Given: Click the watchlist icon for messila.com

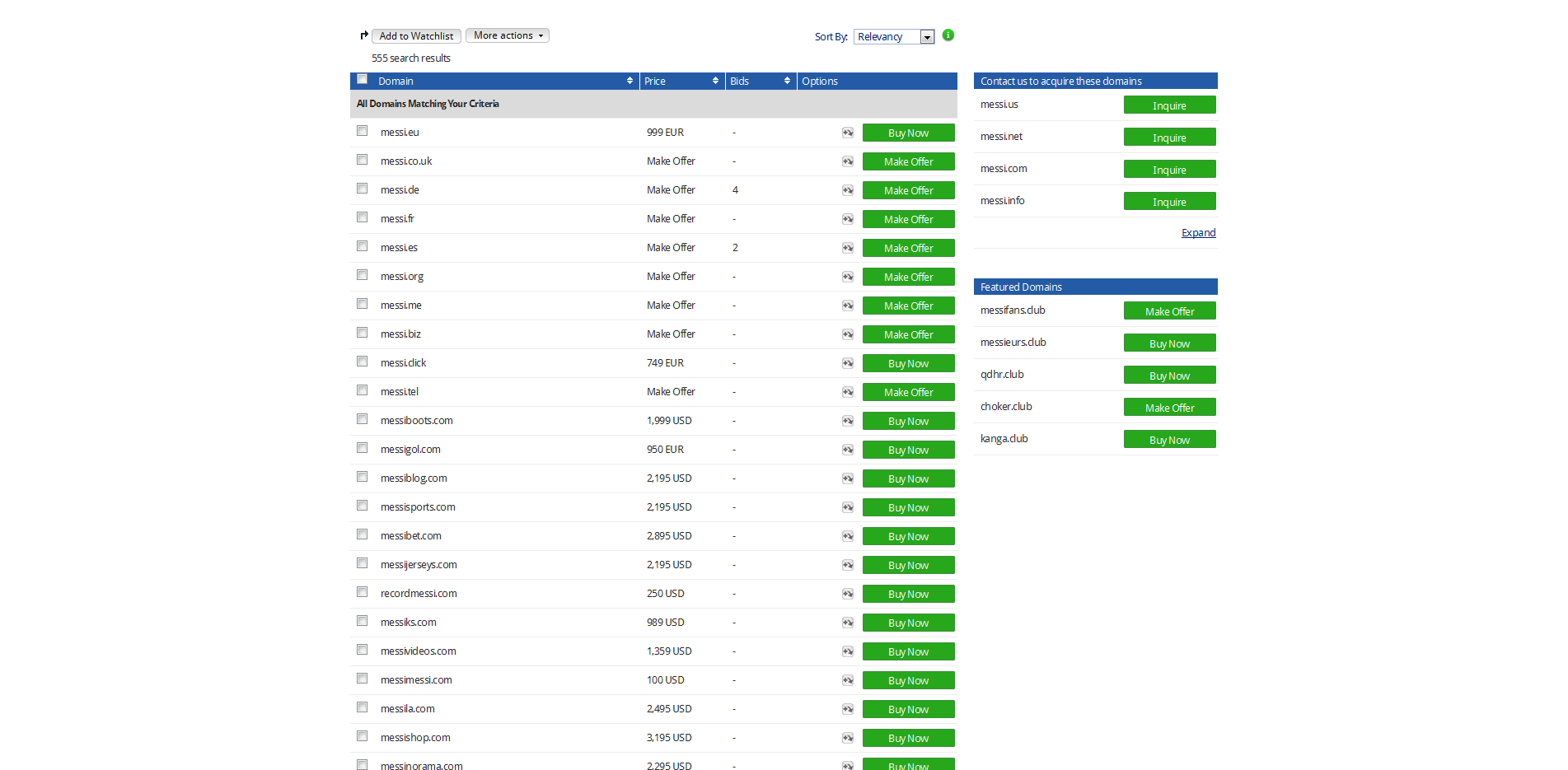Looking at the screenshot, I should pyautogui.click(x=848, y=709).
